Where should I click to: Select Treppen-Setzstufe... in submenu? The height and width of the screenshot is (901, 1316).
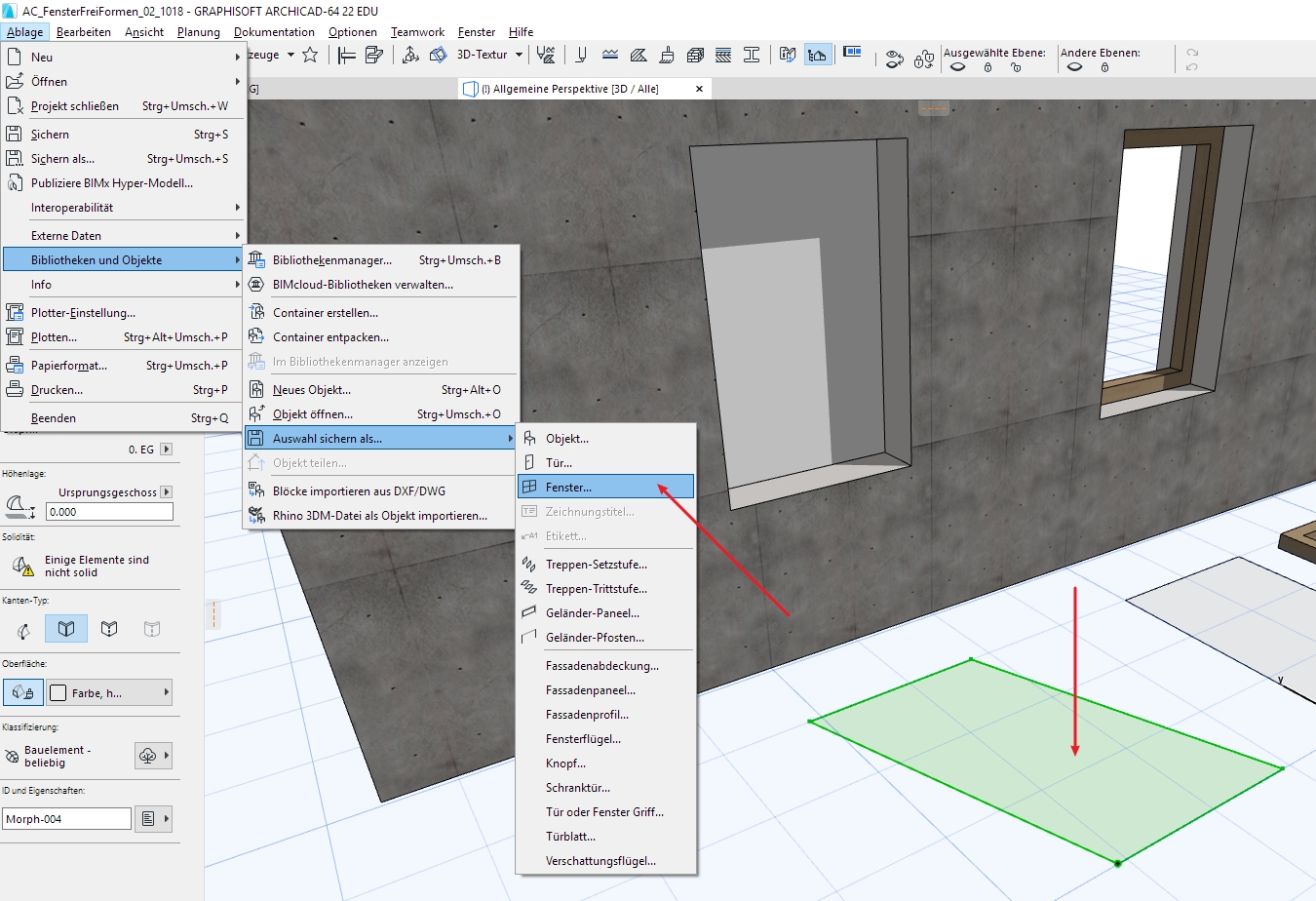[x=605, y=564]
